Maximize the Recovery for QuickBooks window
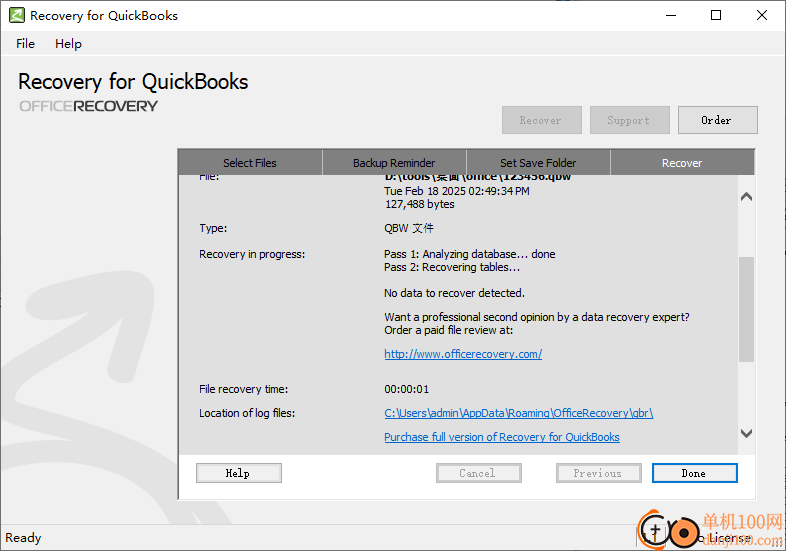786x551 pixels. (716, 15)
